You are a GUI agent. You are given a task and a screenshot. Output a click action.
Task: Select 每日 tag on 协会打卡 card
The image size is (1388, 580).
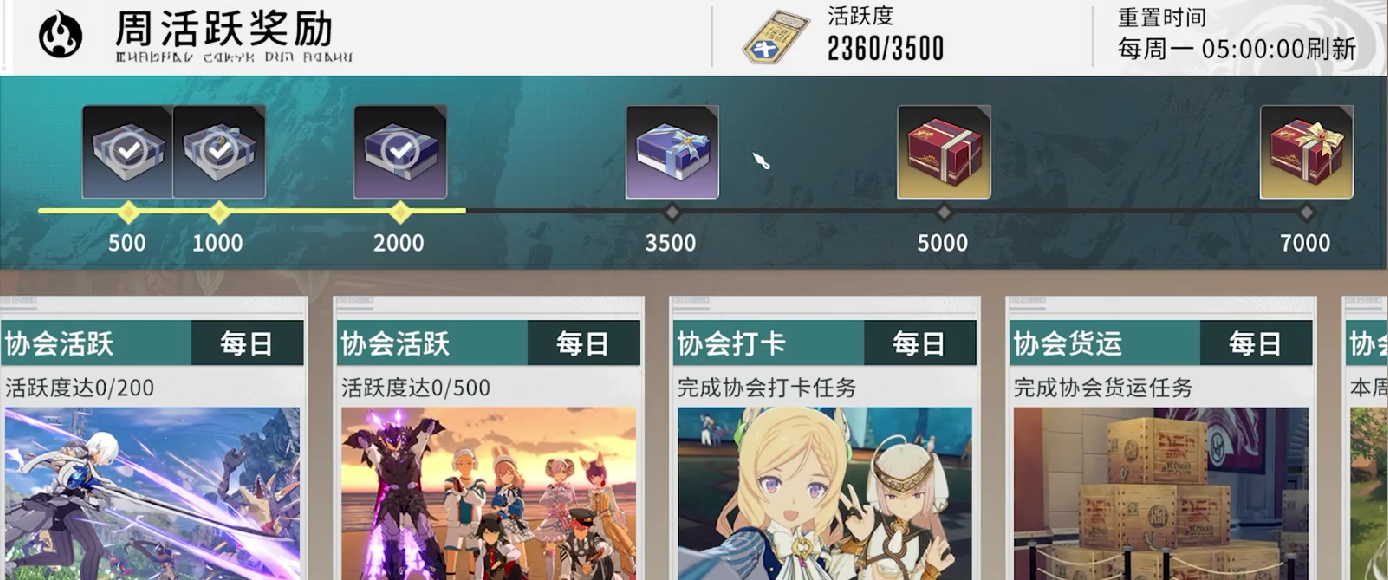[x=920, y=343]
